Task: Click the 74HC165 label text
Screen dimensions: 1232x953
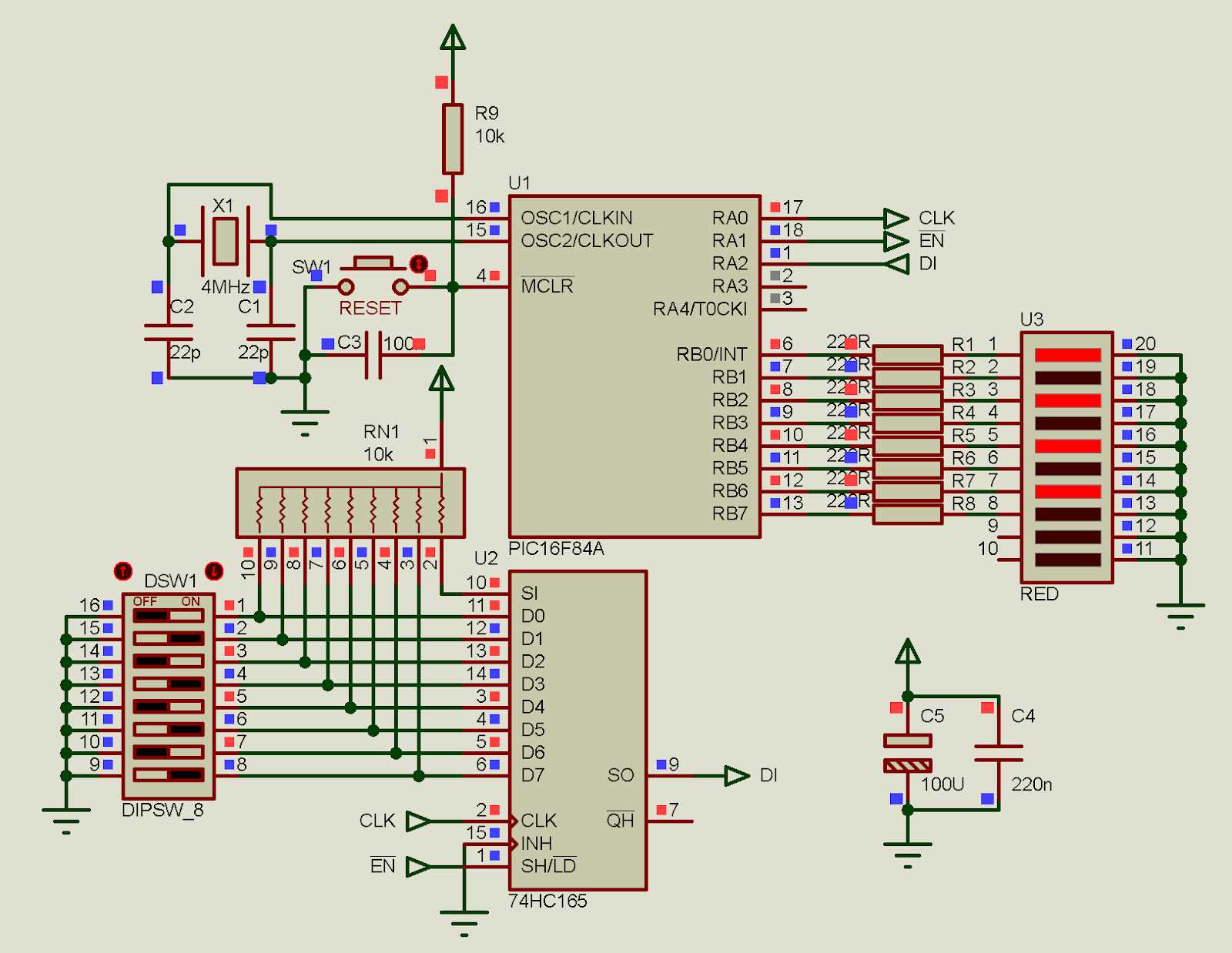Action: (547, 901)
